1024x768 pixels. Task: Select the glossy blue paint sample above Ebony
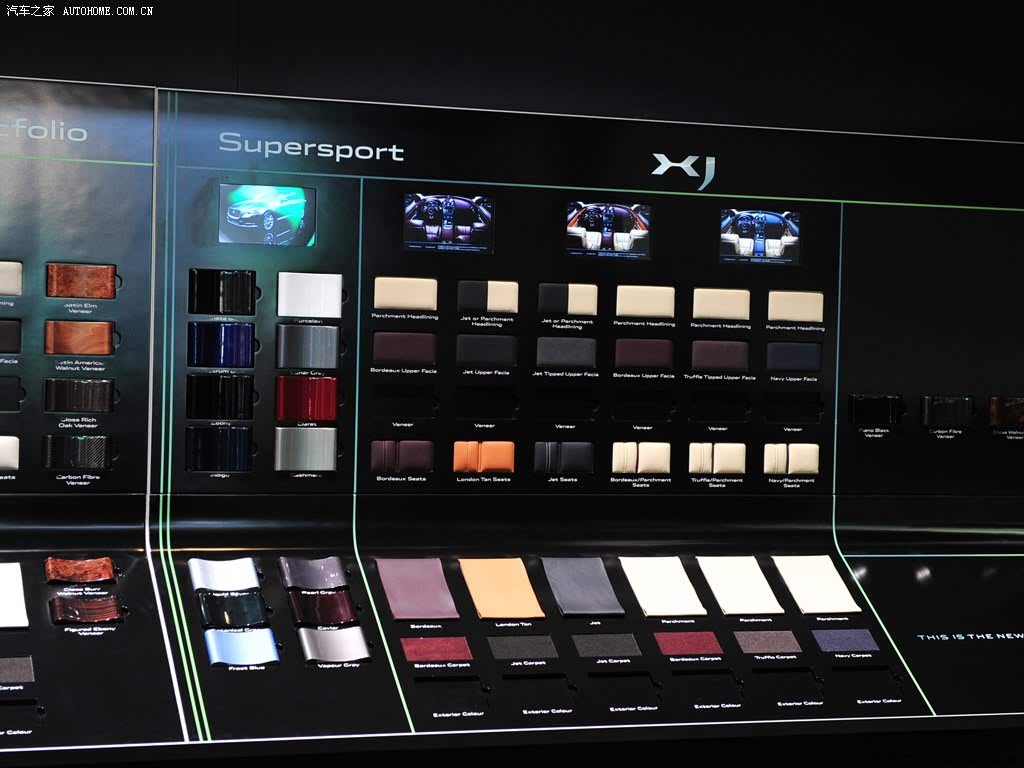point(221,344)
